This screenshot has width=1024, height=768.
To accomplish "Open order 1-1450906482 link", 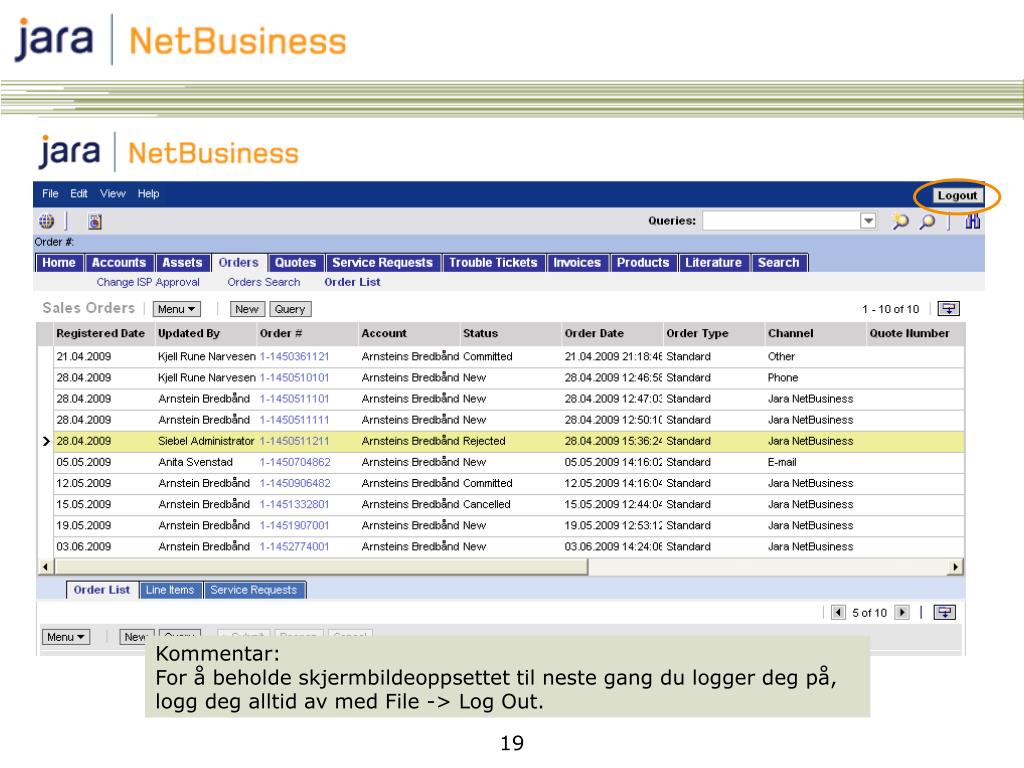I will [295, 483].
